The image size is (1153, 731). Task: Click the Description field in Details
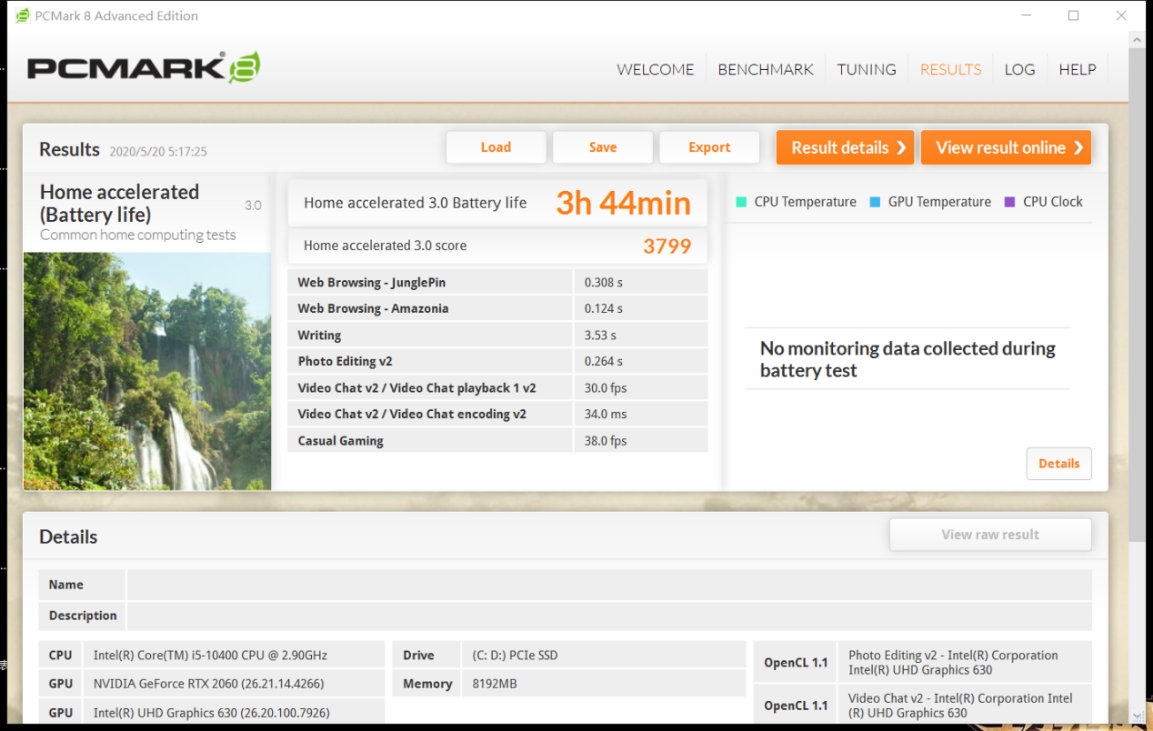(609, 616)
